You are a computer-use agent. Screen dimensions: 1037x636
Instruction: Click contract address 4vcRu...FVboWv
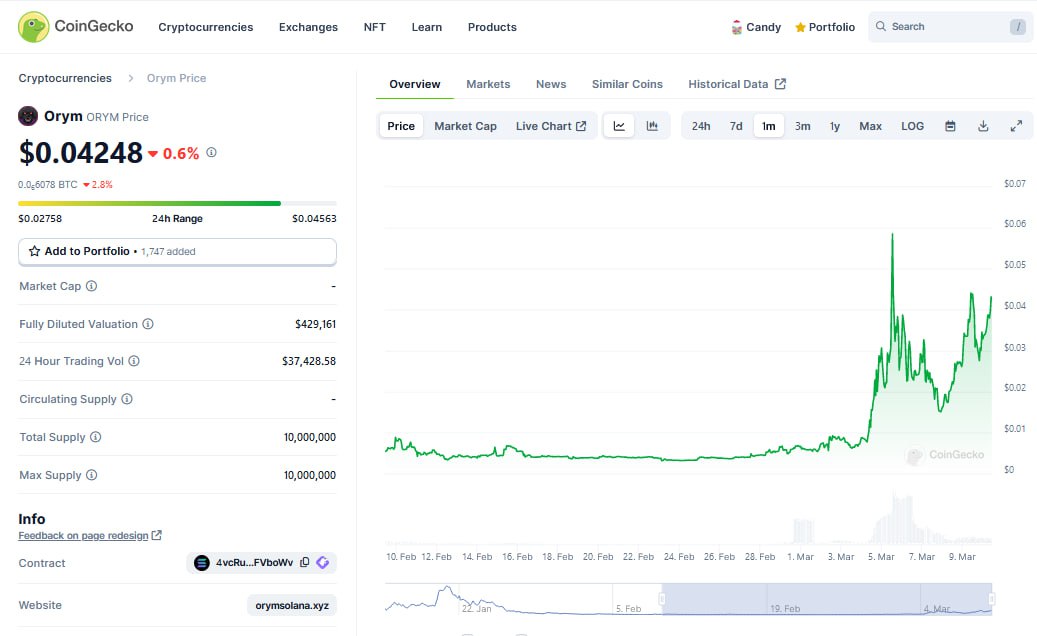[x=254, y=563]
